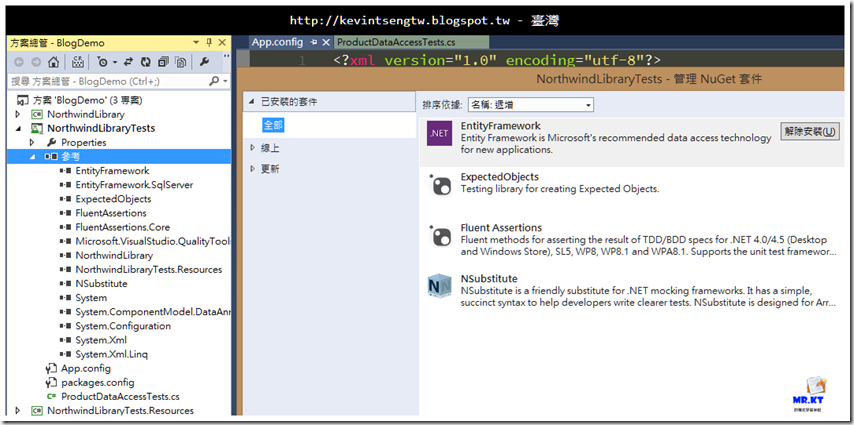Select the EntityFramework.SqlServer reference

pyautogui.click(x=134, y=185)
